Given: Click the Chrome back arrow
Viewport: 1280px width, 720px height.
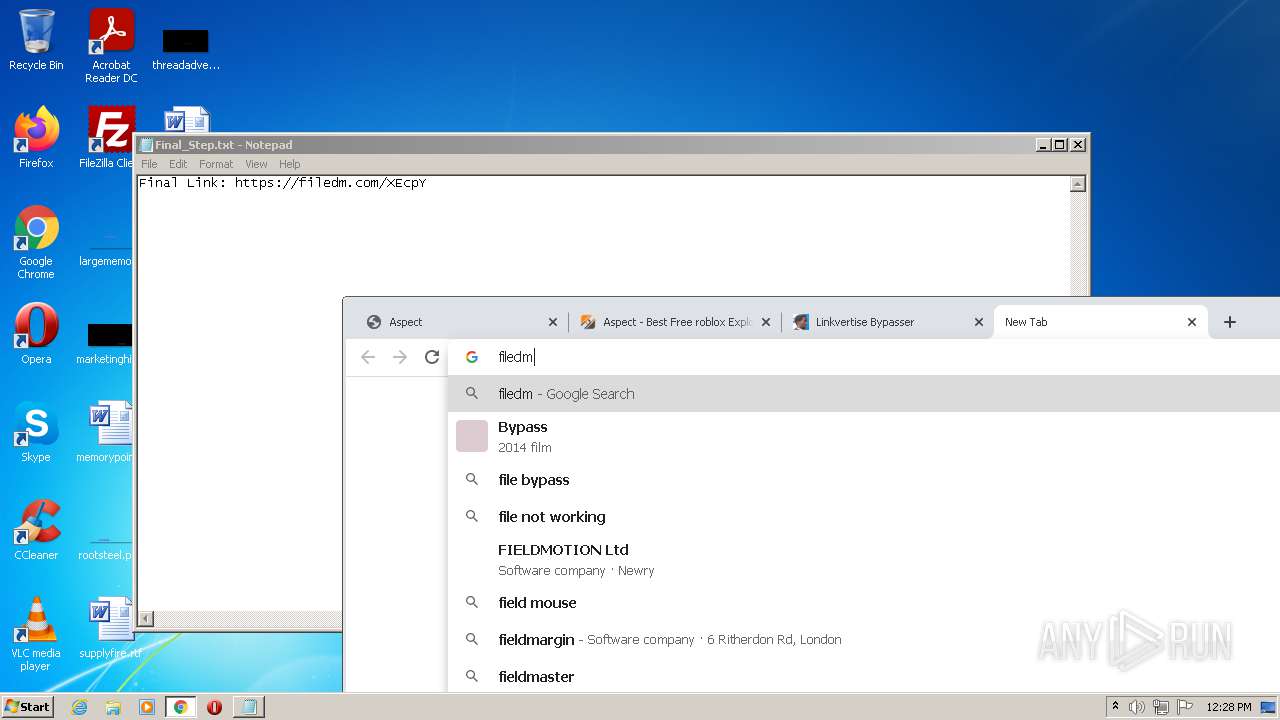Looking at the screenshot, I should point(368,357).
